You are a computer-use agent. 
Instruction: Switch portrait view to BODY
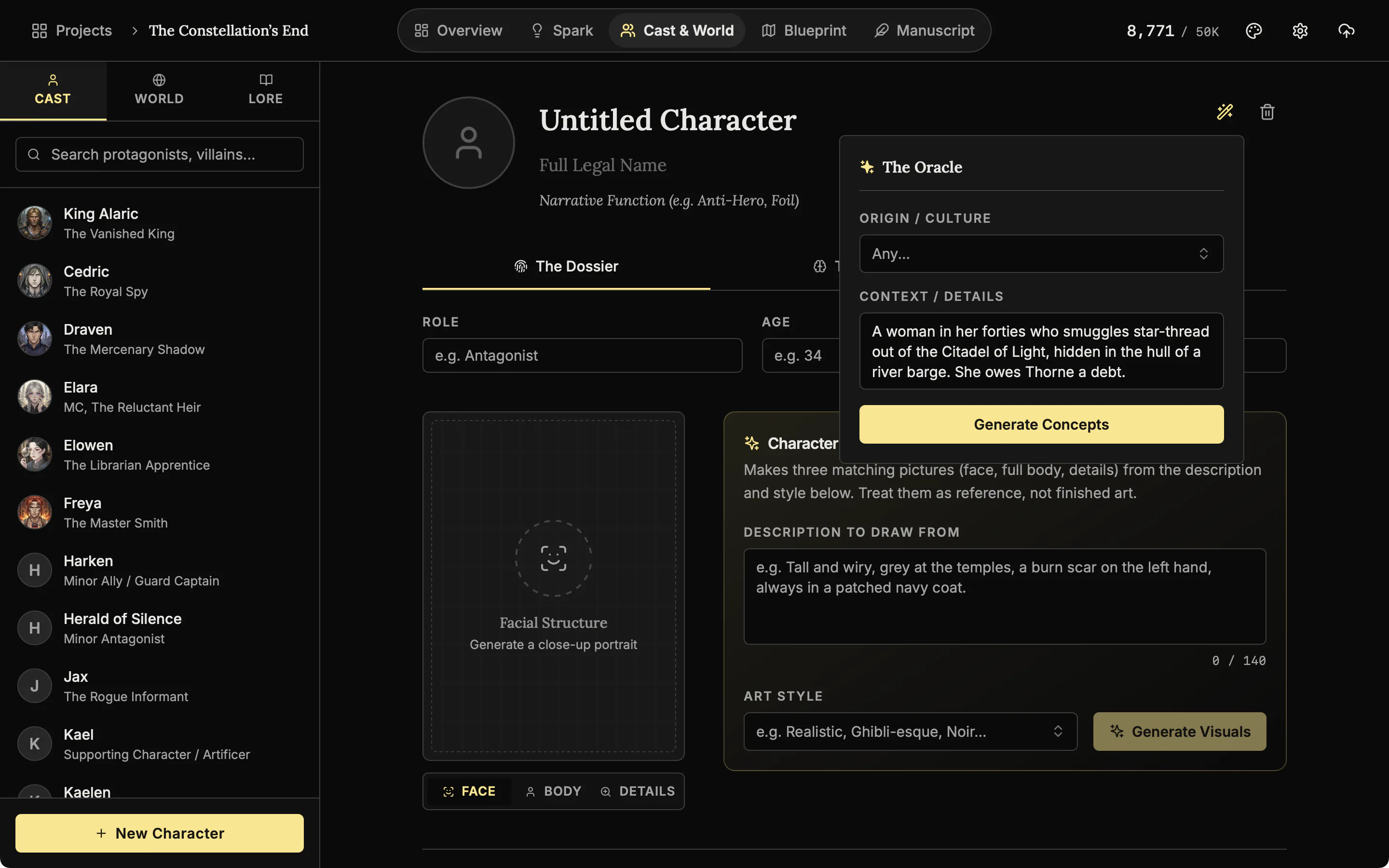pyautogui.click(x=553, y=791)
